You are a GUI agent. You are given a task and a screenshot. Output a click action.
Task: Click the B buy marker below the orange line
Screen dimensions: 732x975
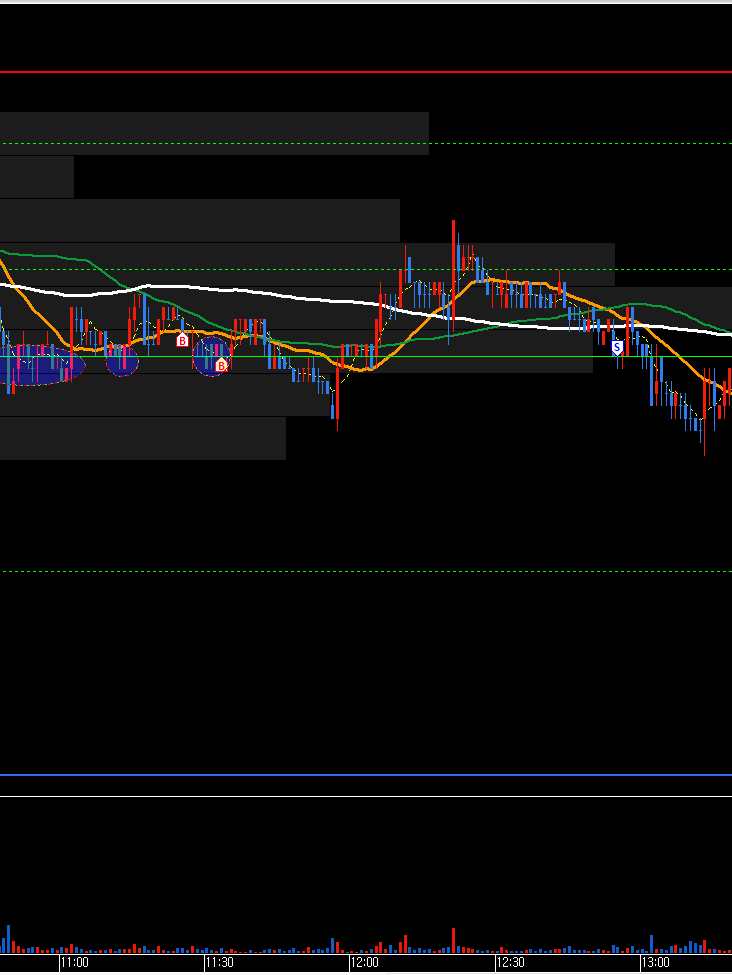click(182, 340)
